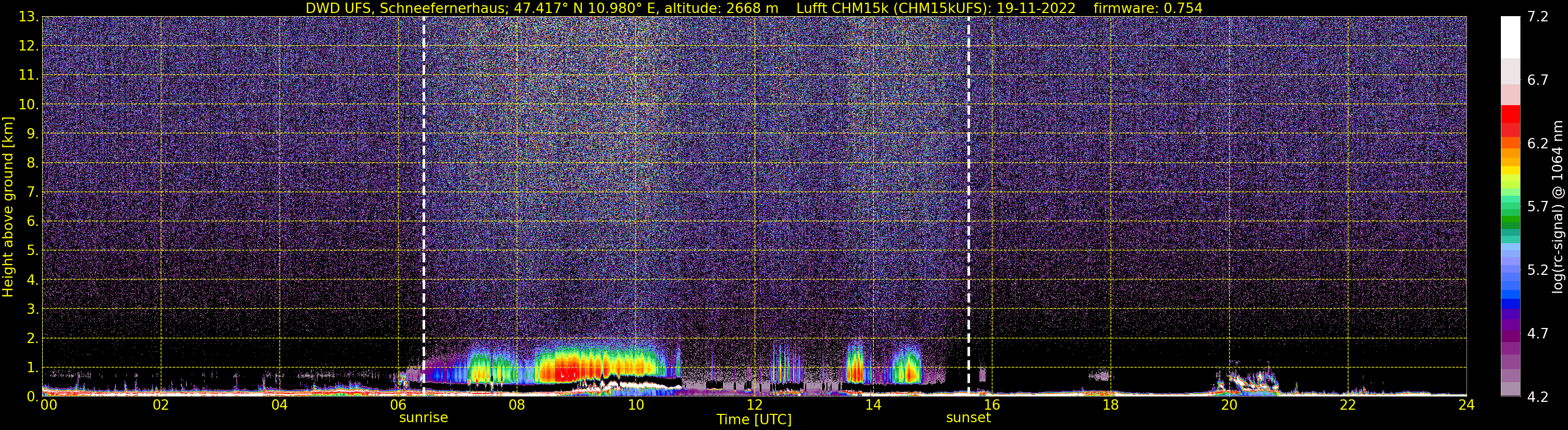Click the '12.' height axis tick
1568x430 pixels.
[28, 46]
